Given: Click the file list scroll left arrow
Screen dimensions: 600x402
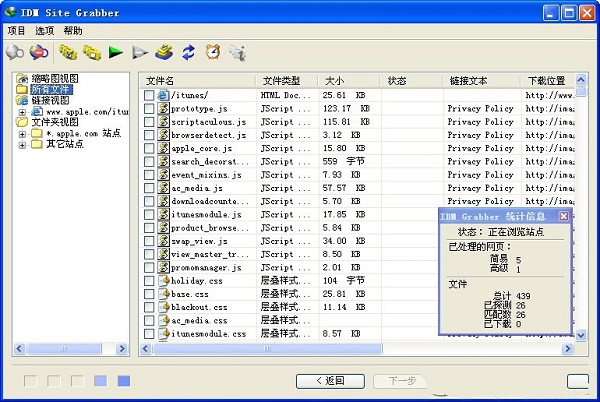Looking at the screenshot, I should (145, 348).
